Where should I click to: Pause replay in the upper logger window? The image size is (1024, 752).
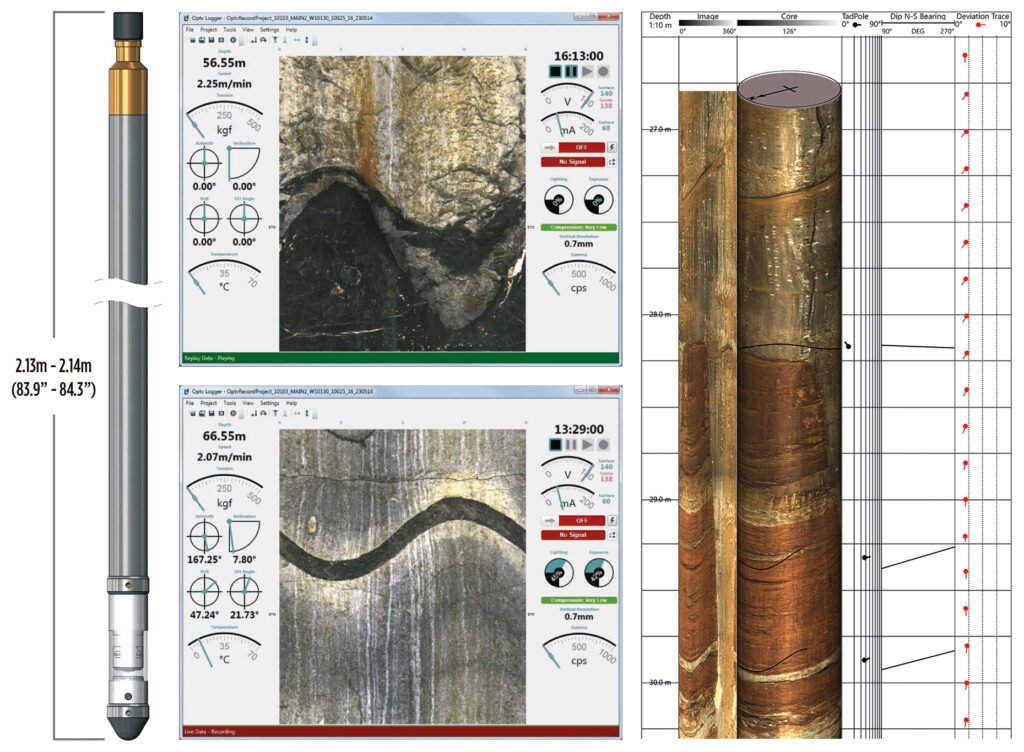point(571,72)
